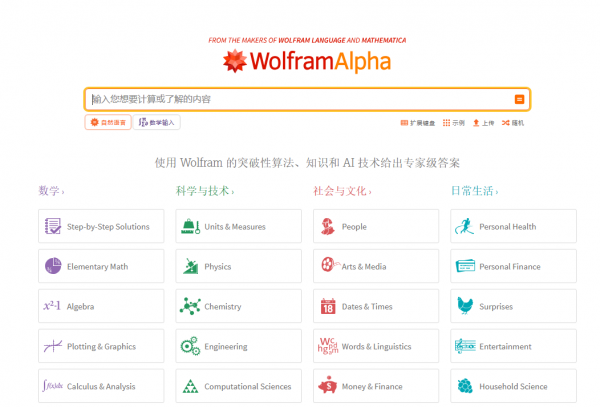Click the Words & Linguistics letters icon

coord(328,345)
